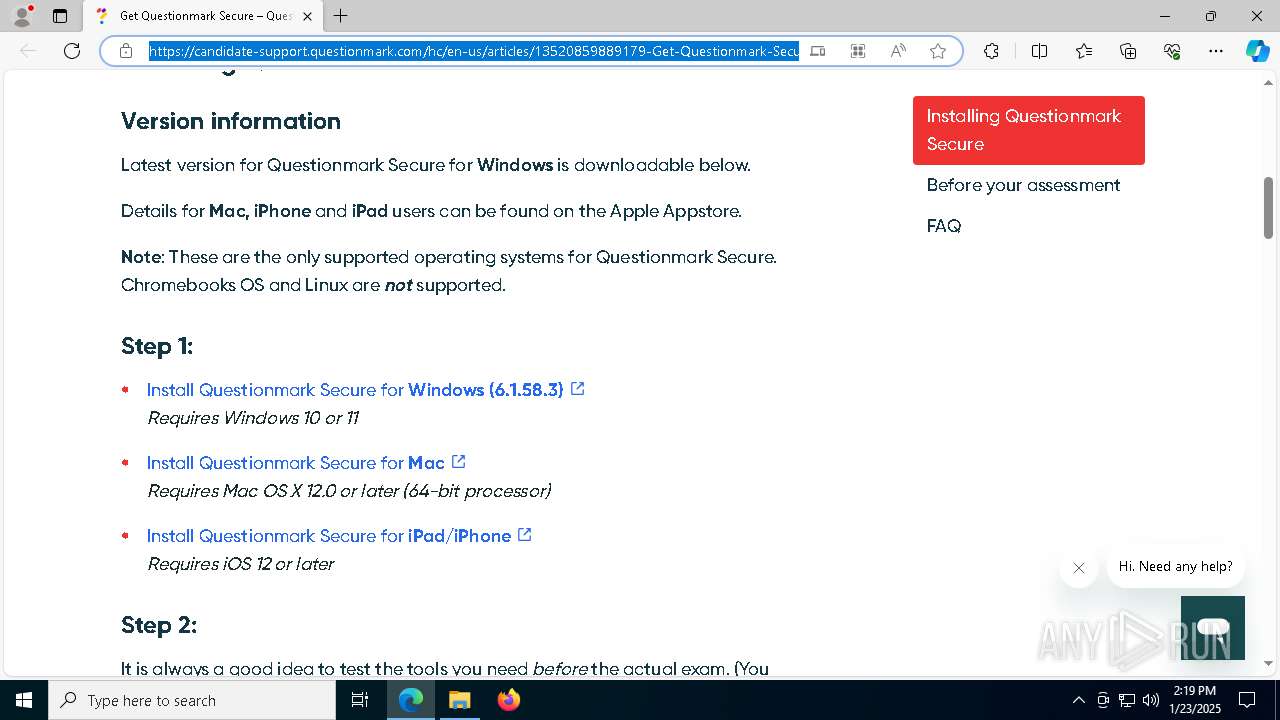This screenshot has height=720, width=1280.
Task: Click the external-link icon beside the Windows link
Action: (577, 389)
